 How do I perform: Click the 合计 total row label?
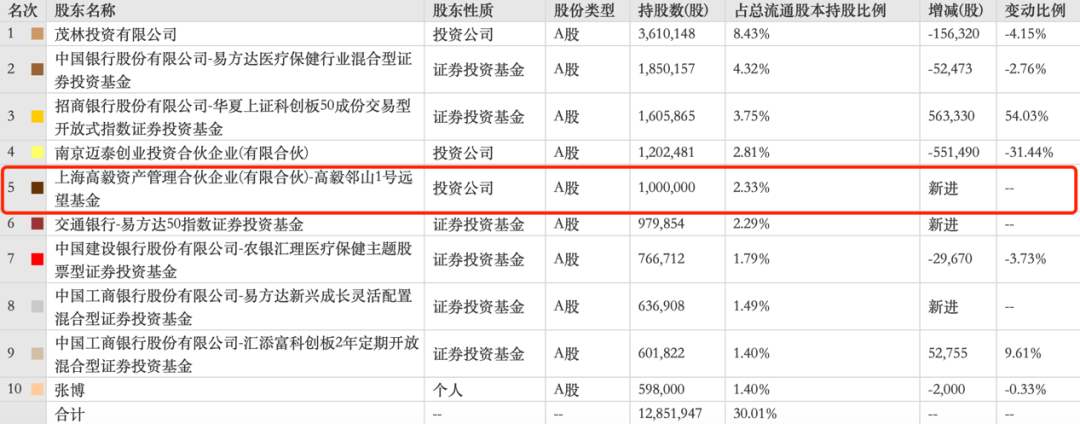pos(70,414)
